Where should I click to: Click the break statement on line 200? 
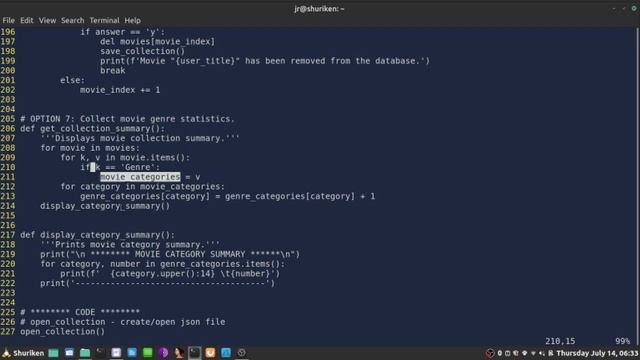tap(113, 71)
